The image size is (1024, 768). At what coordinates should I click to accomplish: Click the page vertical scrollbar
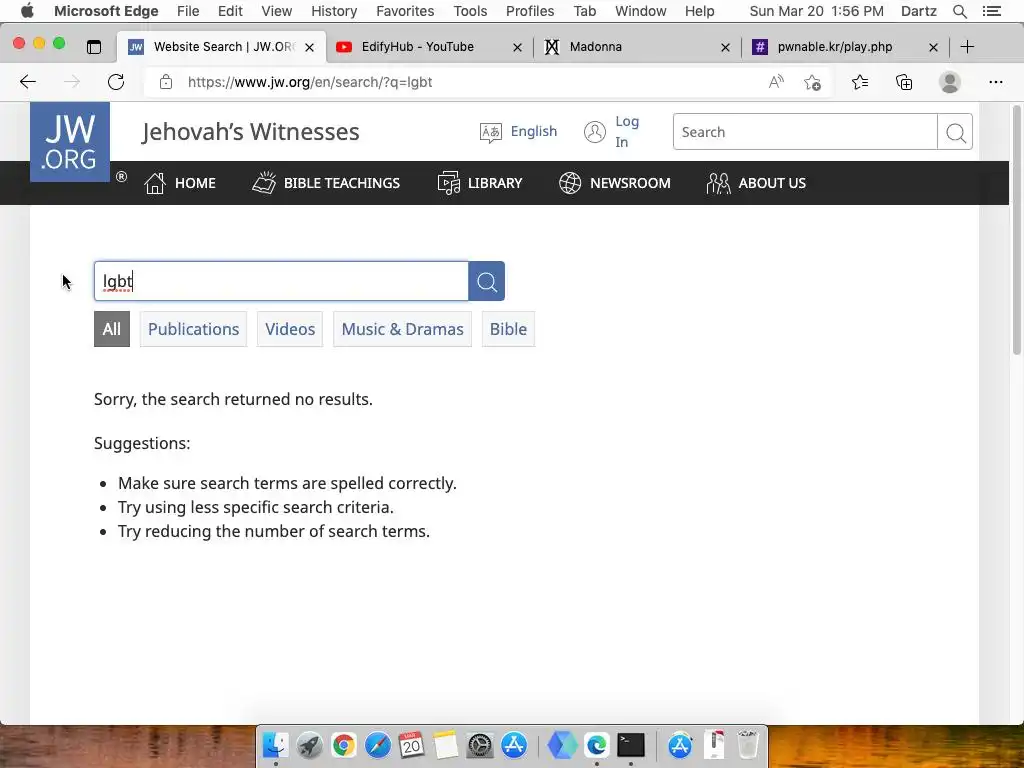click(x=1016, y=230)
